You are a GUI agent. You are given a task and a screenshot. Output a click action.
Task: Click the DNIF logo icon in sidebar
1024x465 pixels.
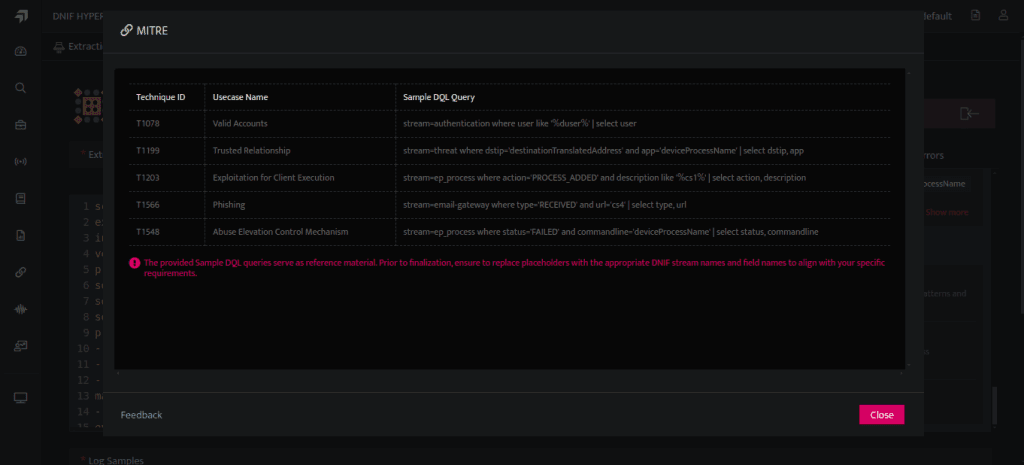(21, 16)
